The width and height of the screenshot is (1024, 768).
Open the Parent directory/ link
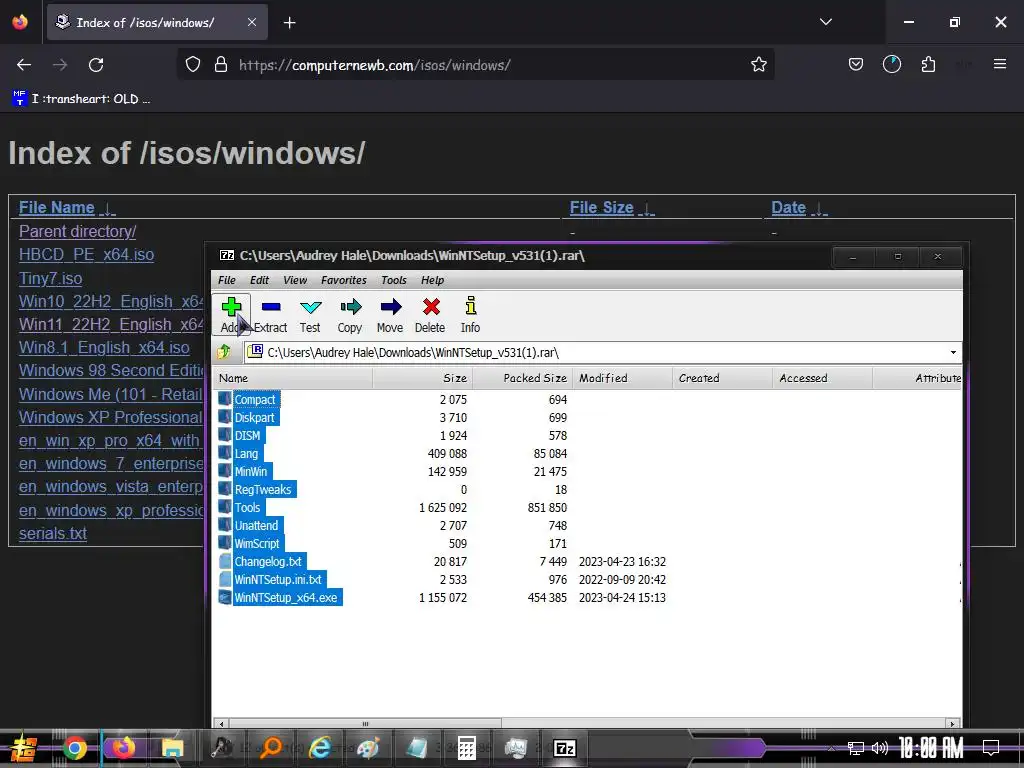[77, 231]
